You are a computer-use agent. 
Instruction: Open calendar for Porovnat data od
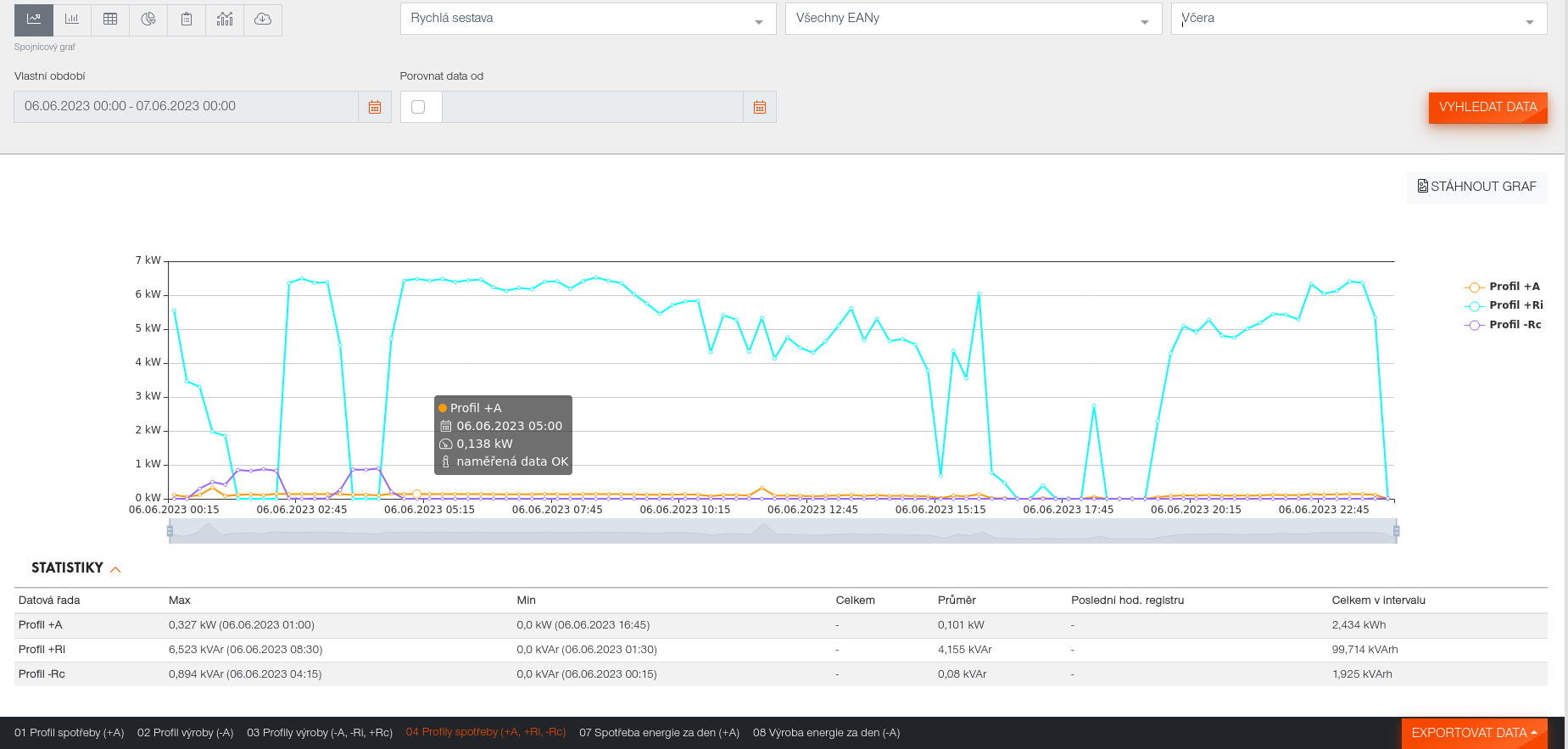760,107
